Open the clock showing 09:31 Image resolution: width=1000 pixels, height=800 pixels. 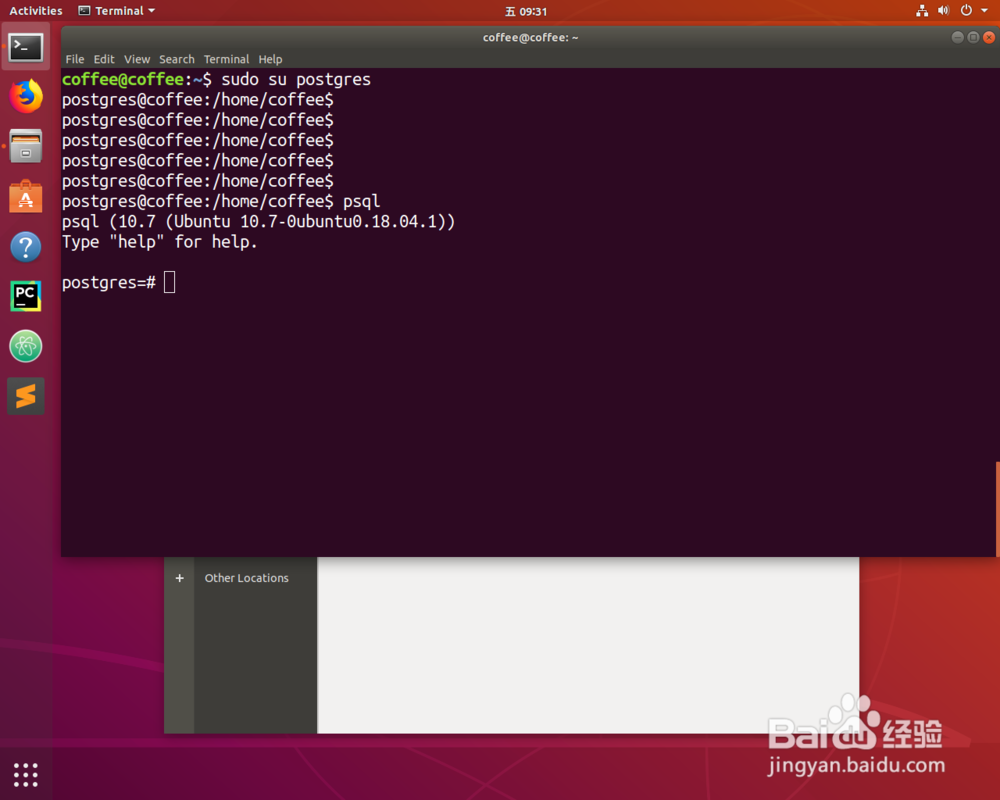click(526, 11)
